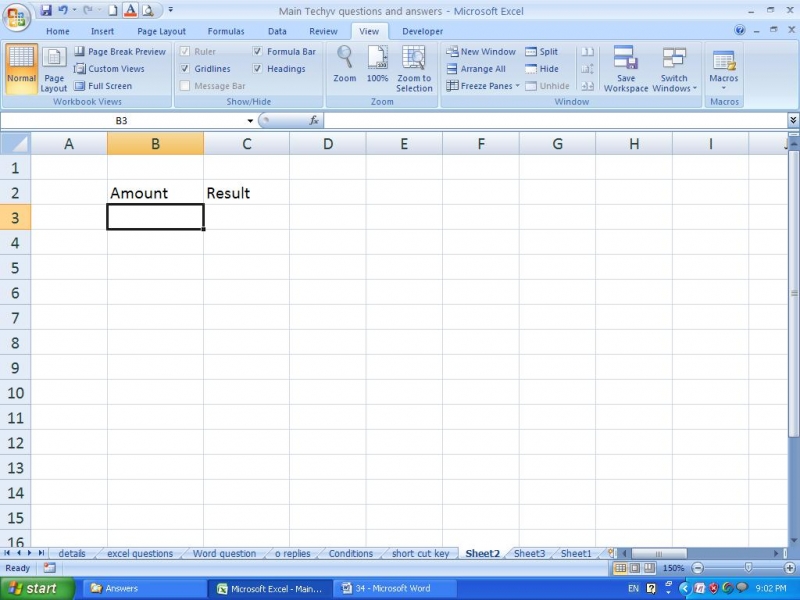Open the Macros tool

click(x=724, y=68)
